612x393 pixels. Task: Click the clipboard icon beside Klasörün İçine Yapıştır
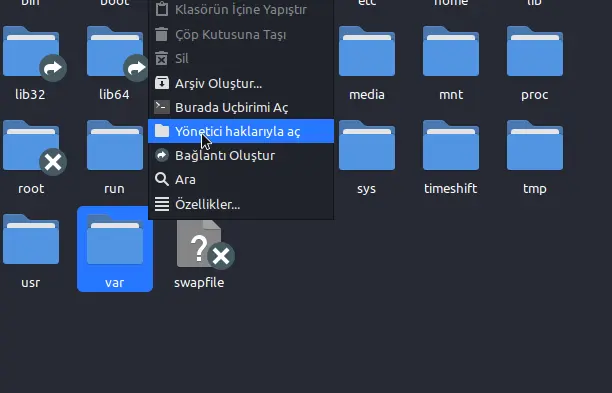(x=162, y=9)
